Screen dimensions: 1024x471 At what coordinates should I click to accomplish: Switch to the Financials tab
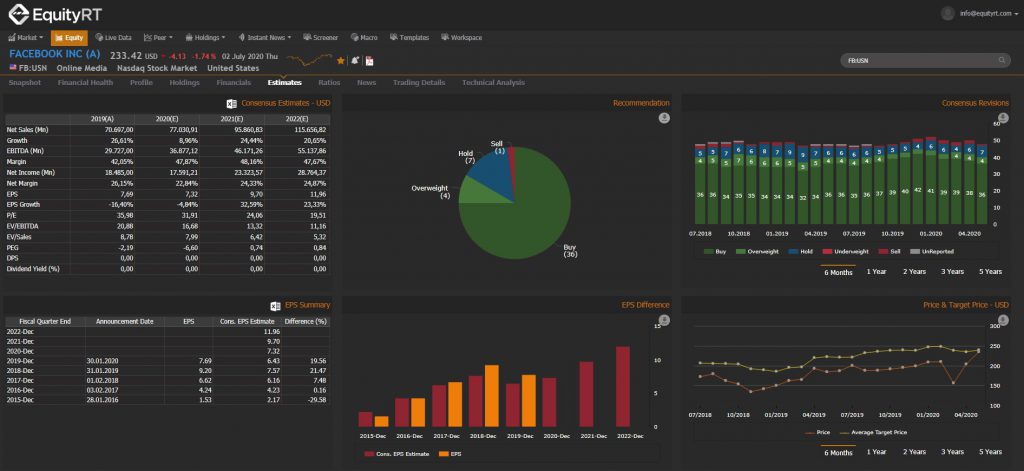pos(234,83)
